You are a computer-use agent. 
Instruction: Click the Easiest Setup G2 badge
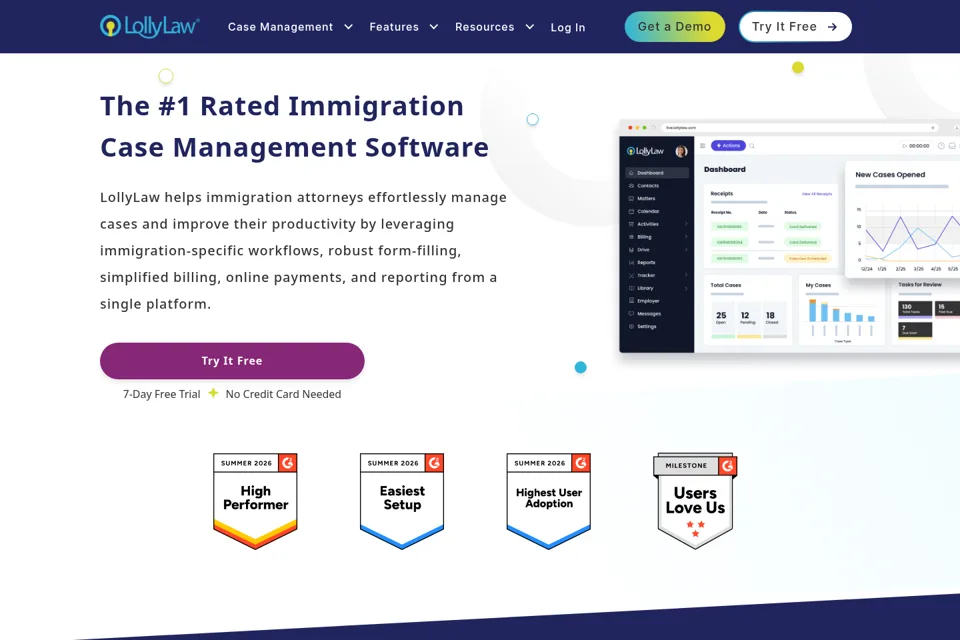tap(402, 501)
